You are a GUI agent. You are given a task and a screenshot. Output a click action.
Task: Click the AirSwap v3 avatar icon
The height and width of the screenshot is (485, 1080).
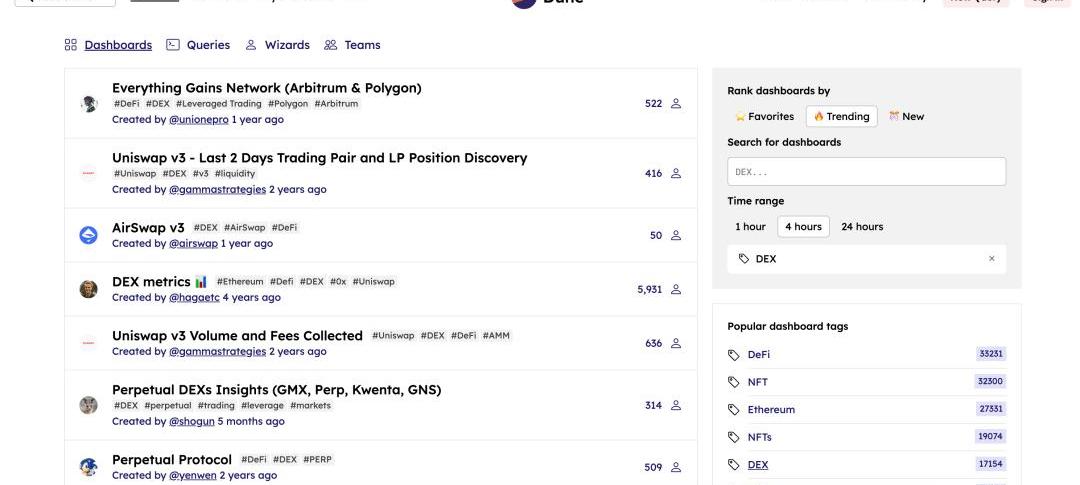89,235
